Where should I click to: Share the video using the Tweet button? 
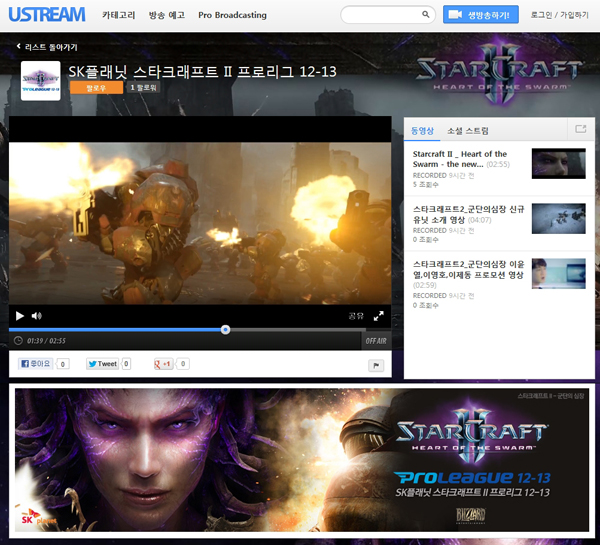click(102, 365)
